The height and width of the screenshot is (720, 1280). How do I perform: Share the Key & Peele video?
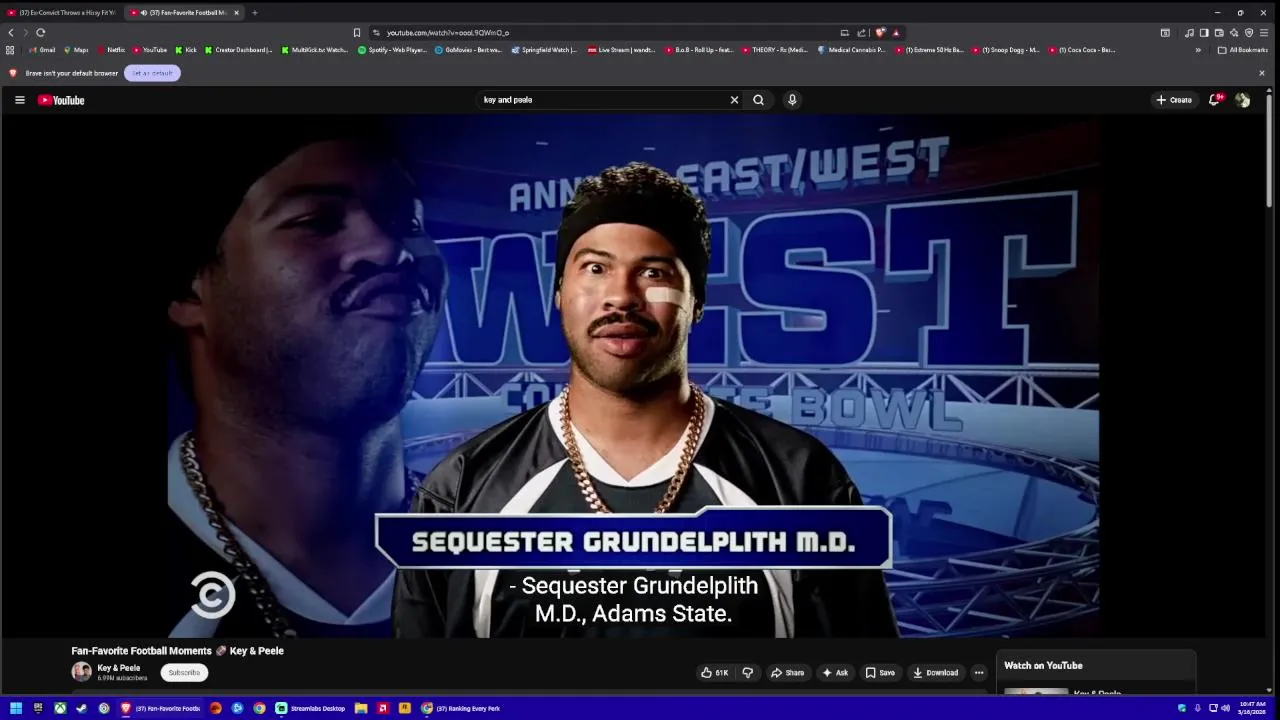coord(787,673)
